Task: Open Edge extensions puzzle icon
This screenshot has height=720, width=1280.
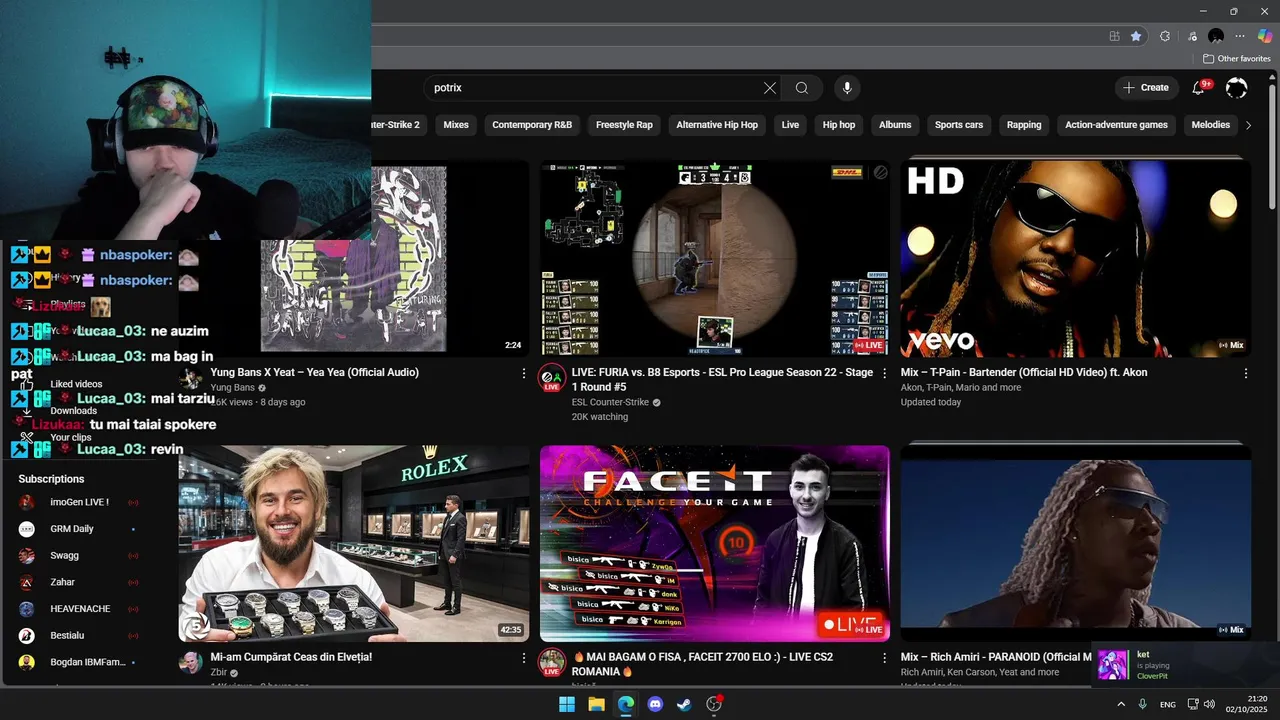Action: click(1165, 36)
